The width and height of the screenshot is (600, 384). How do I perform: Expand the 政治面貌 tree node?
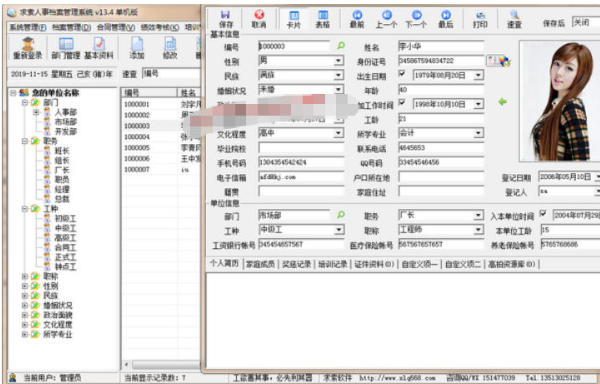(25, 315)
